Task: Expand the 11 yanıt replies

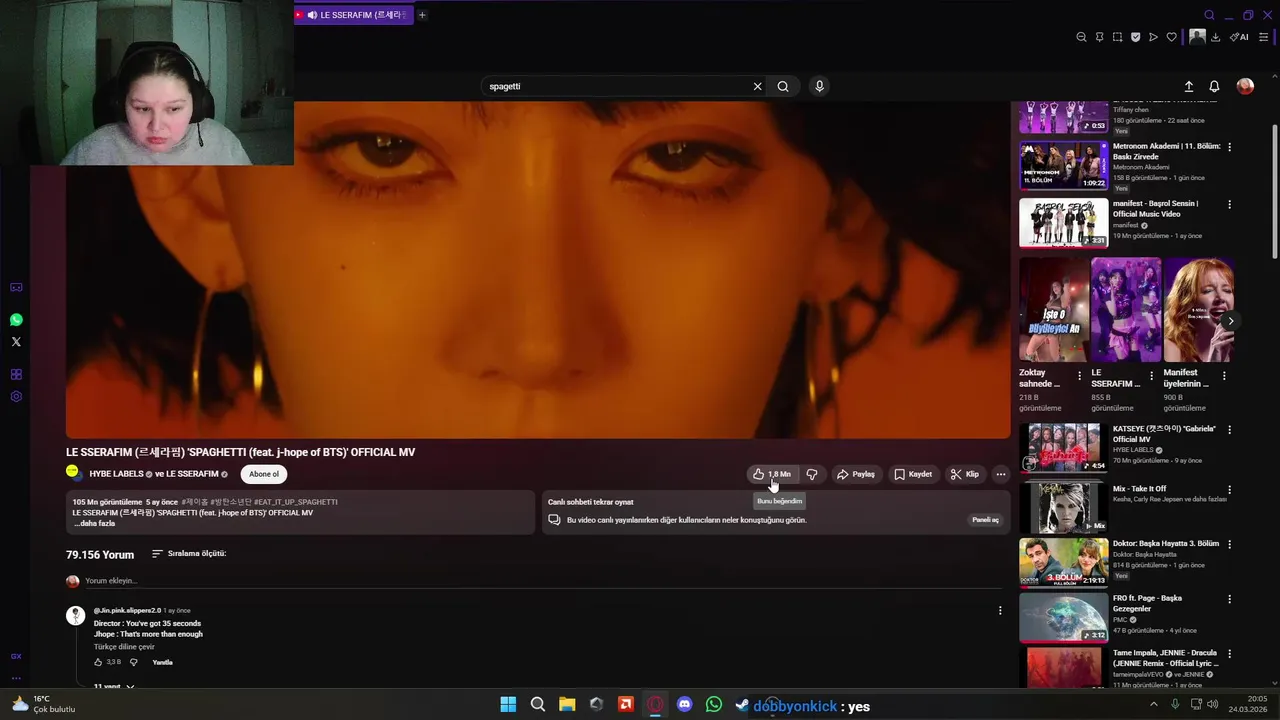Action: tap(114, 687)
